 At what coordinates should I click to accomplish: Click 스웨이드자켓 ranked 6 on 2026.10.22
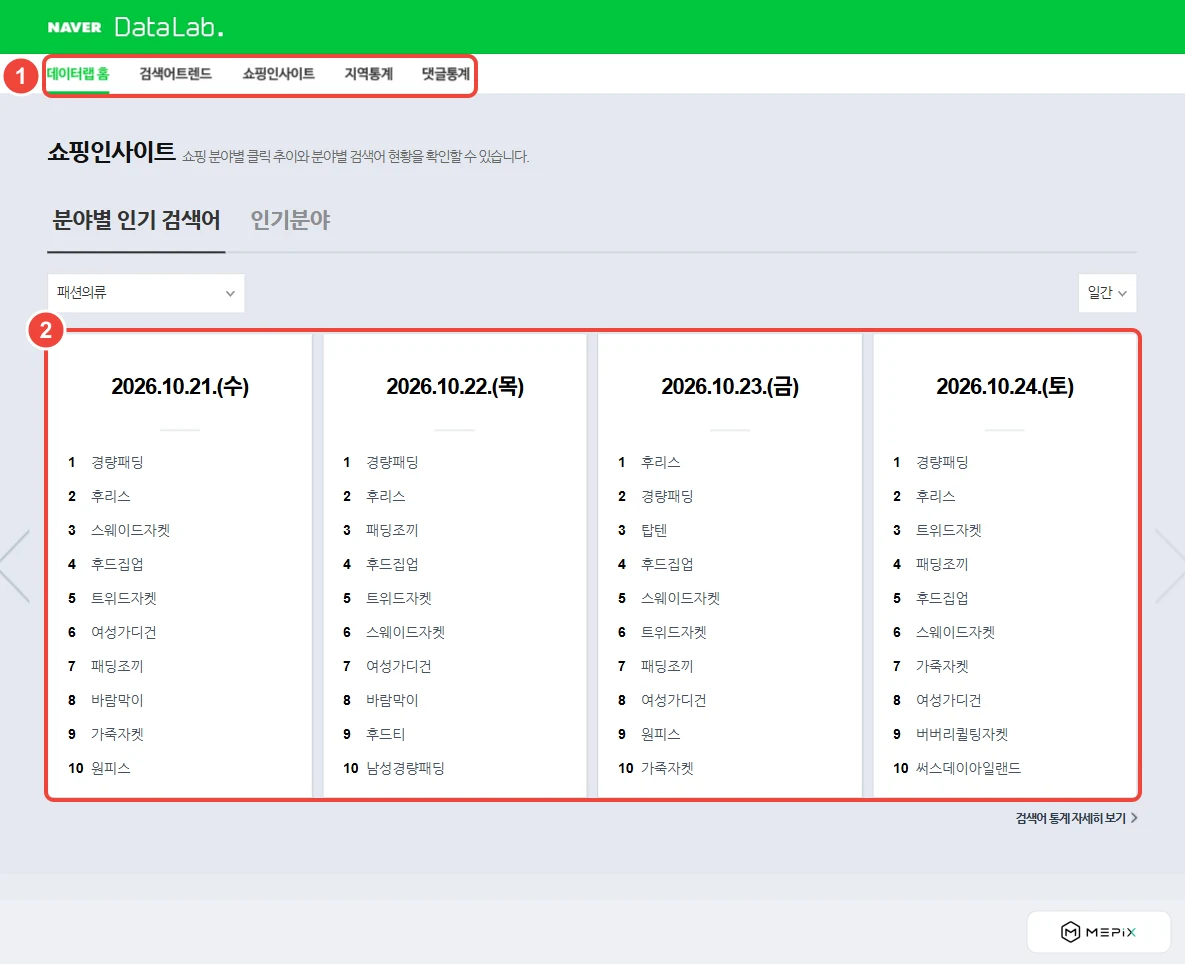tap(405, 632)
